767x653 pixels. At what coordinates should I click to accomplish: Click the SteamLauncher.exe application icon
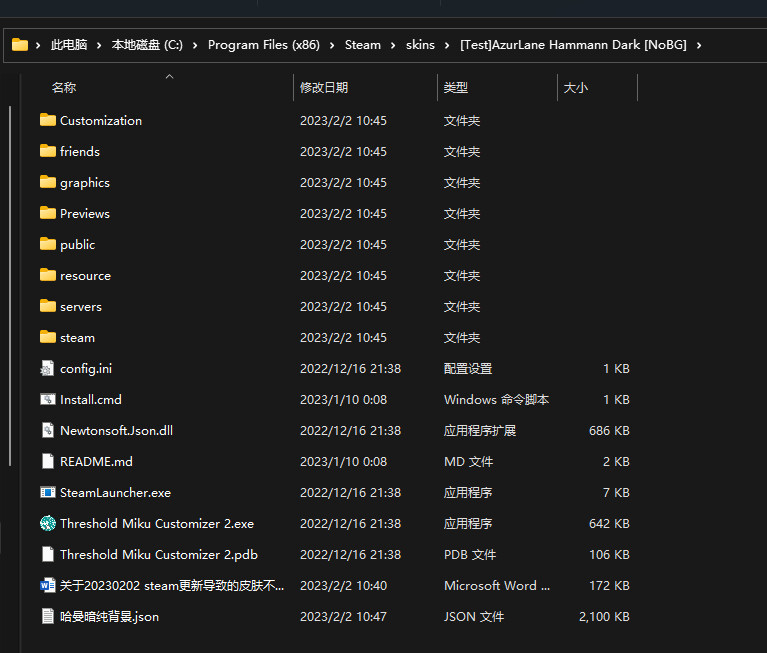coord(47,493)
